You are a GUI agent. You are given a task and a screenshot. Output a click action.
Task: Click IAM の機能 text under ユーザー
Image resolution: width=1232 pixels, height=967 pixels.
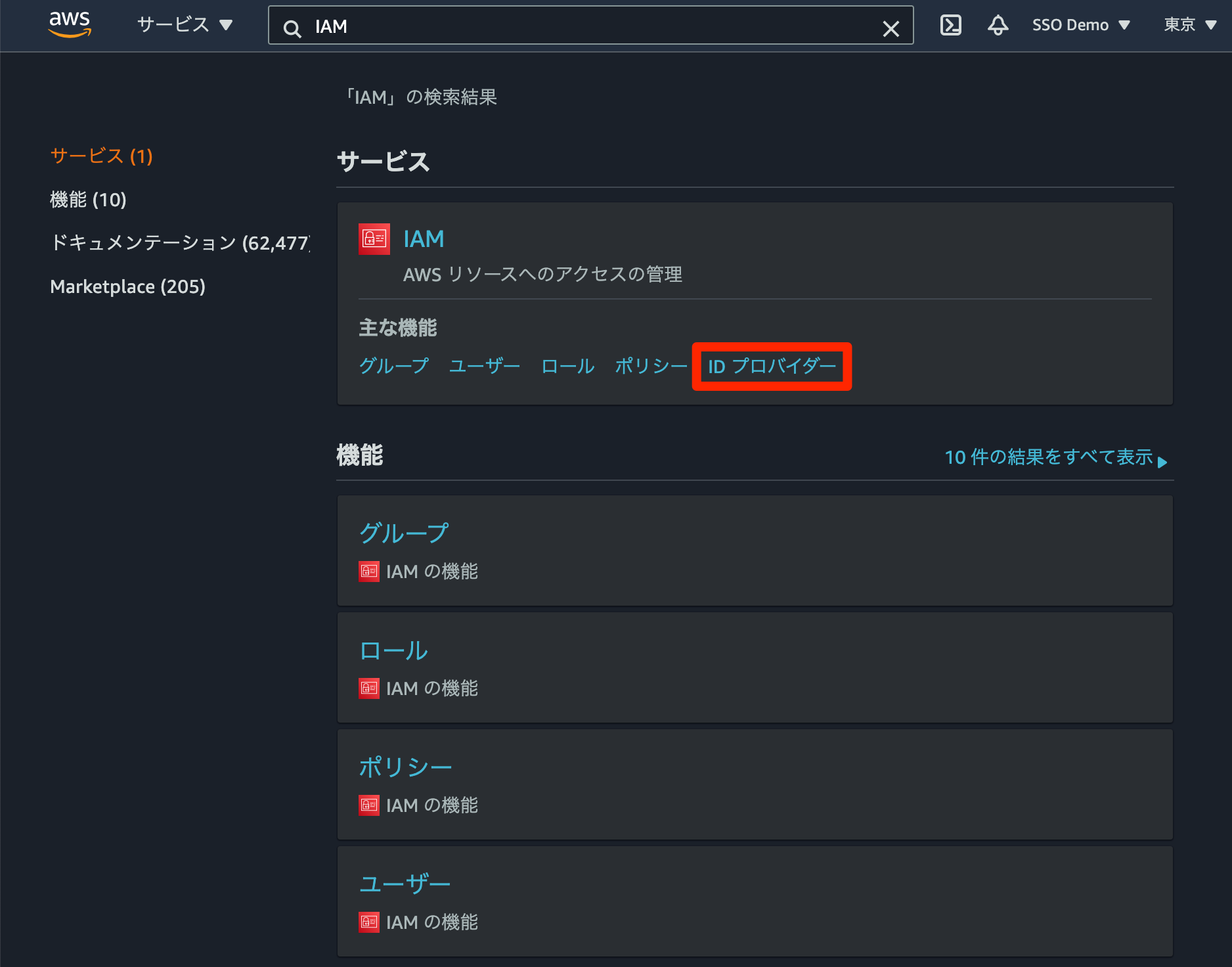pos(432,922)
